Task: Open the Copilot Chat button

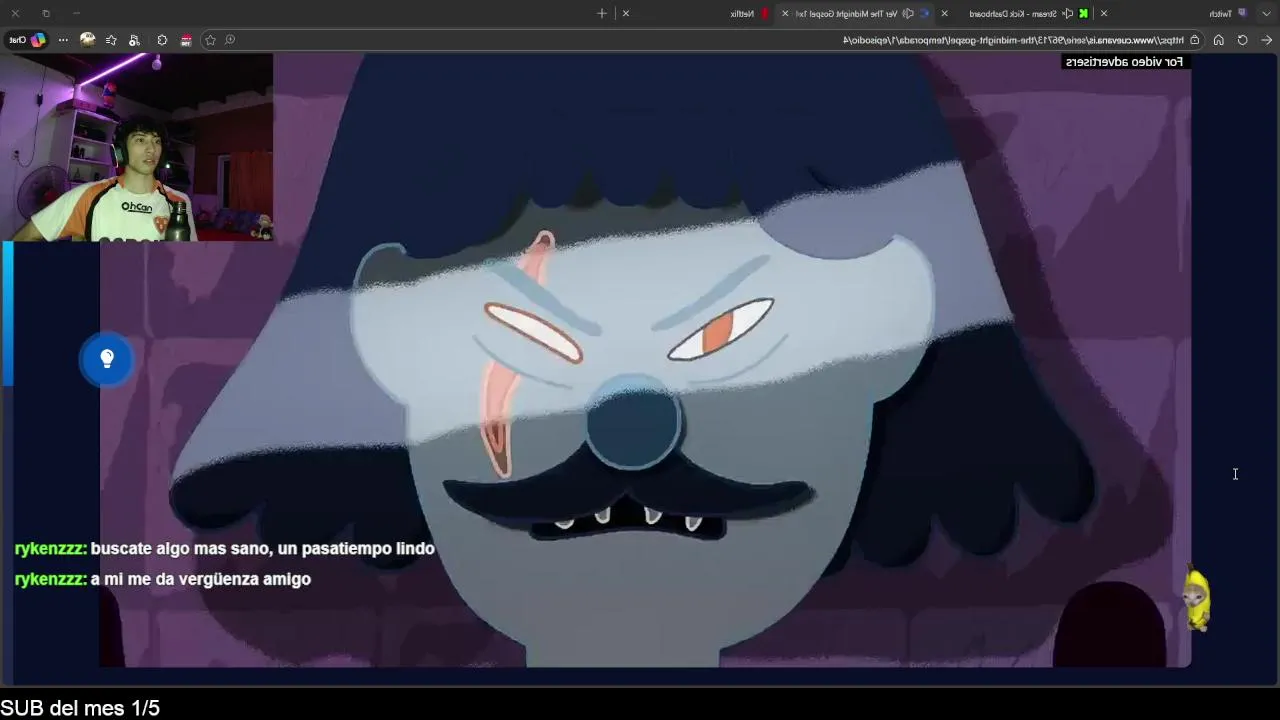Action: pos(27,40)
